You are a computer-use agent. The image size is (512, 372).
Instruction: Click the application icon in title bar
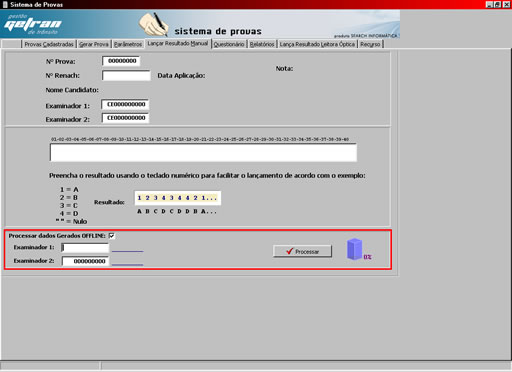click(x=5, y=4)
